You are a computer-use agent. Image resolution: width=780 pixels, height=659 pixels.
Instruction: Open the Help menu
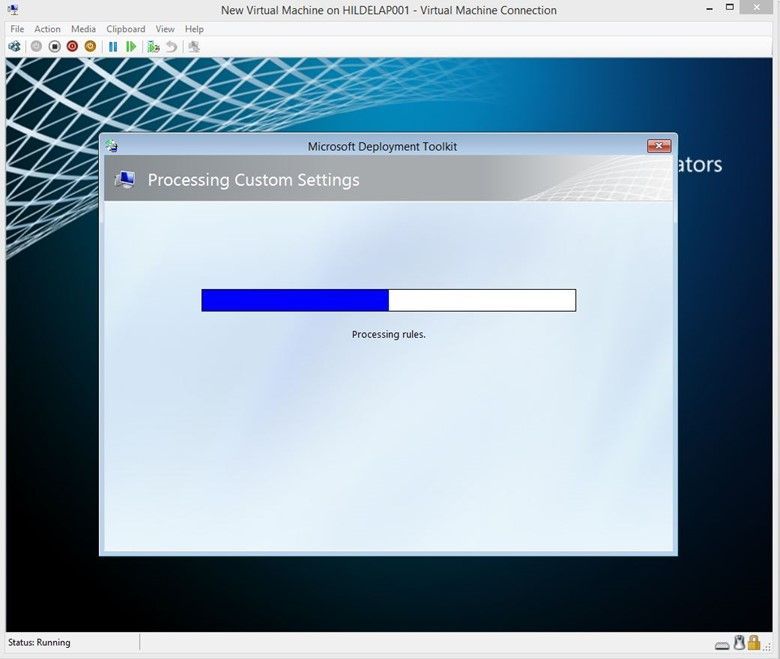pos(194,29)
